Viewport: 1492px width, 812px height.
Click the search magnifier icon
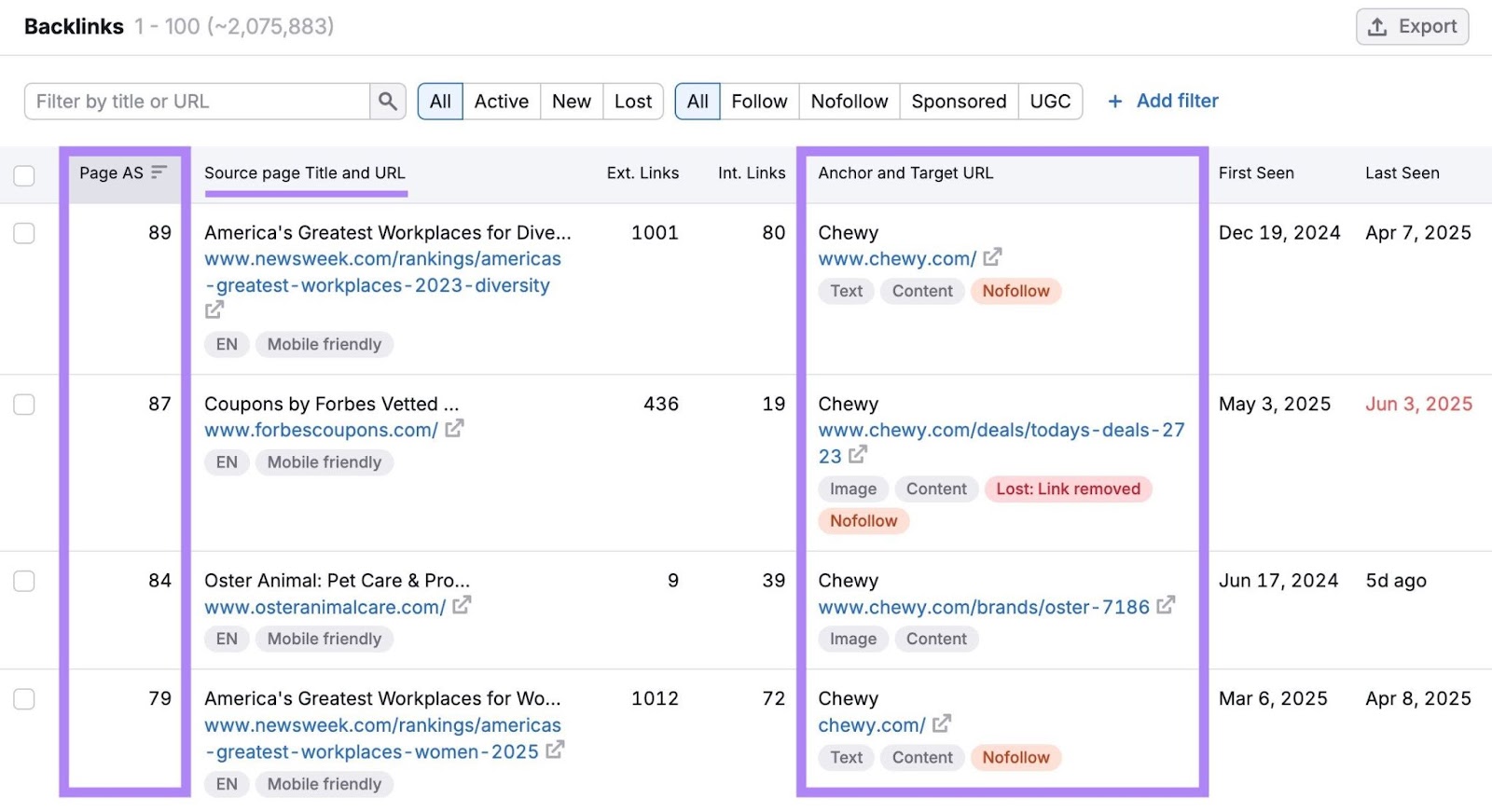pyautogui.click(x=388, y=102)
